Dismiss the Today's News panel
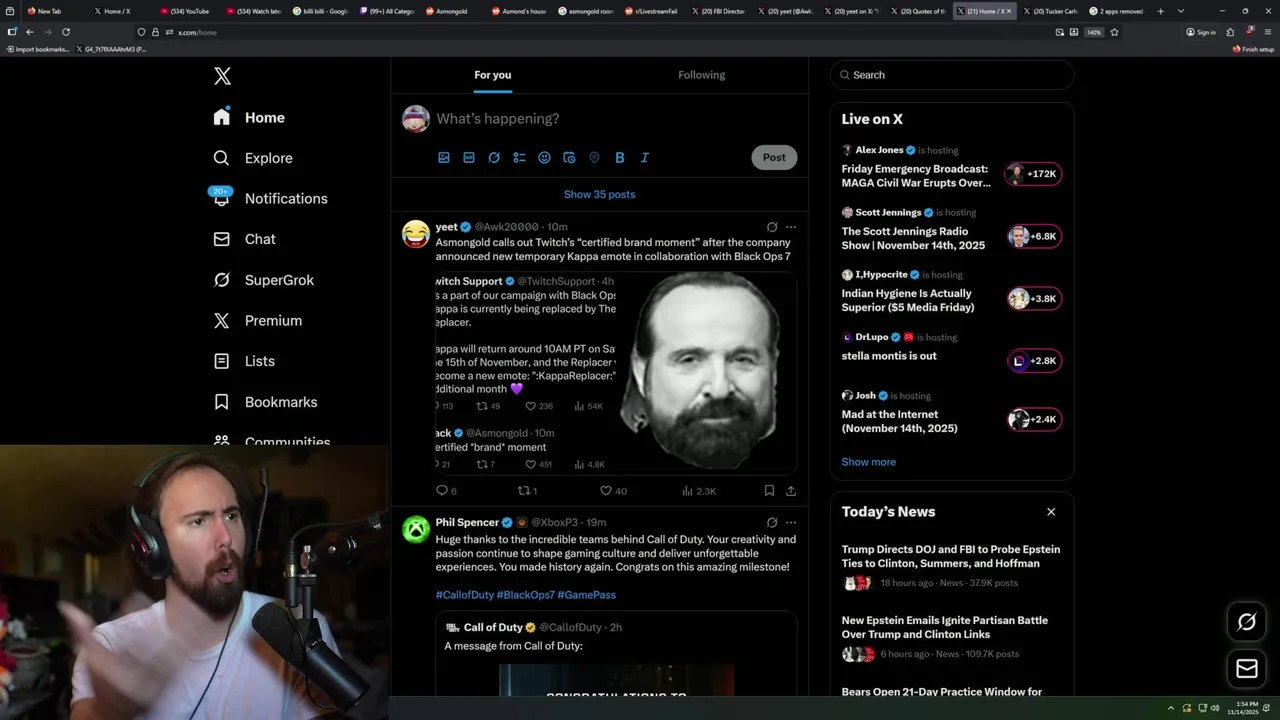The height and width of the screenshot is (720, 1280). pos(1051,512)
